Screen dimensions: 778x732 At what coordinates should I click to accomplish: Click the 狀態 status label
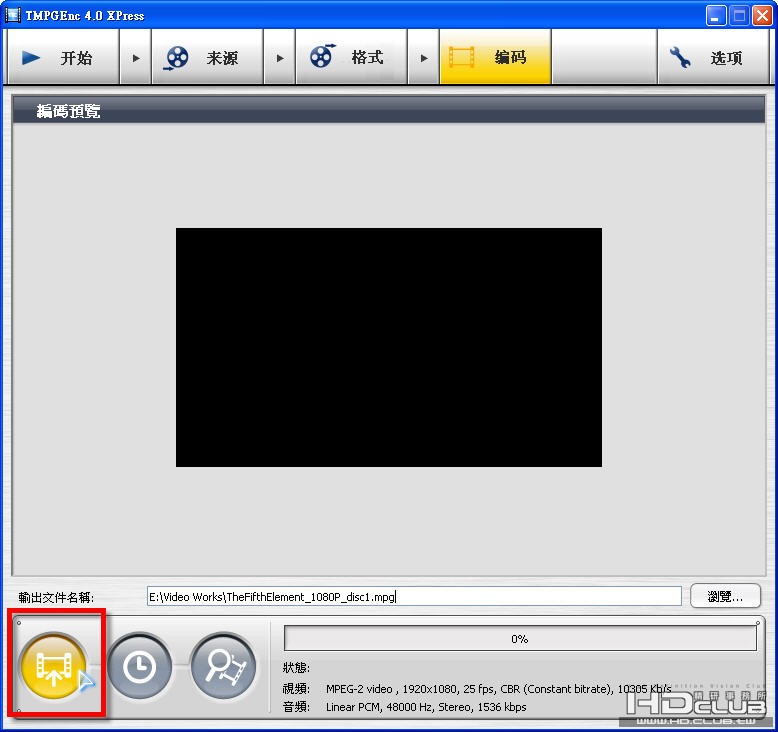tap(296, 667)
